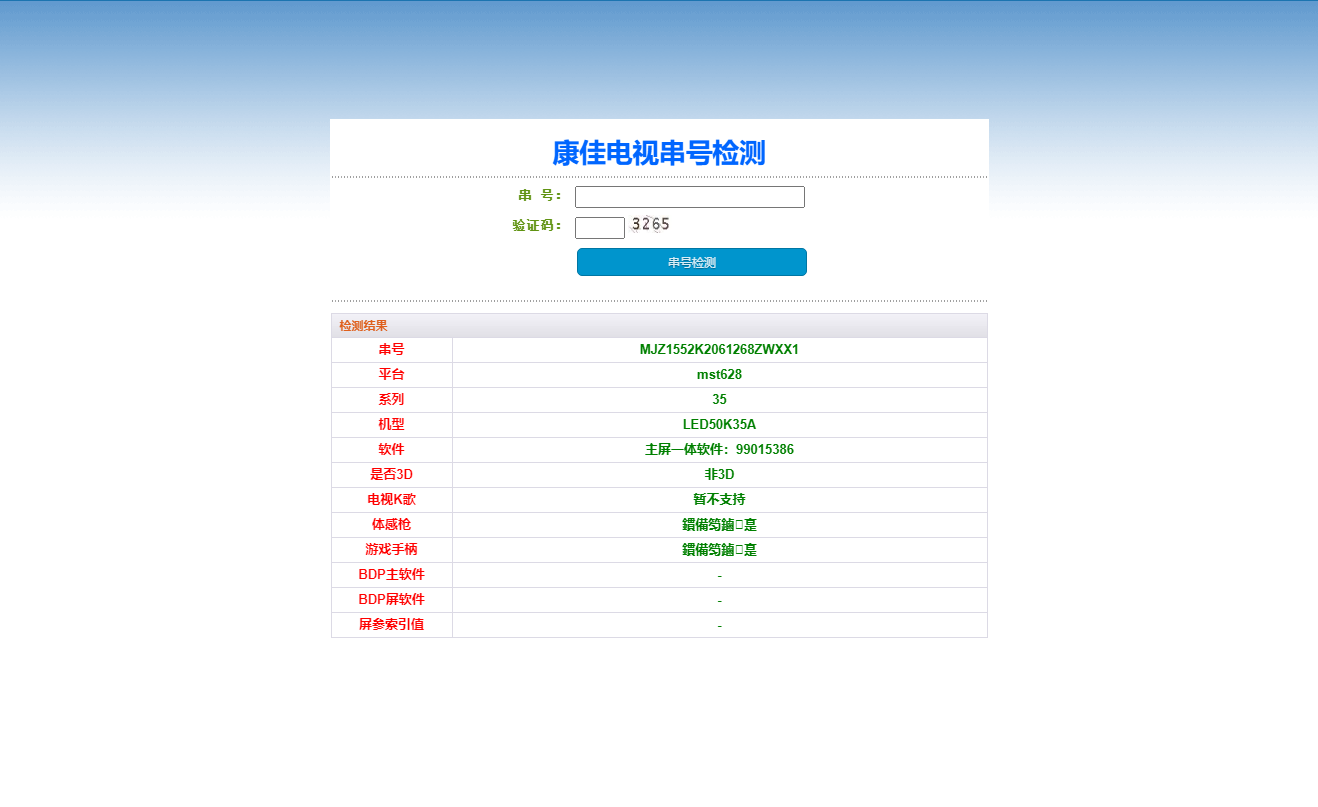Select the model value LED50K35A
This screenshot has width=1318, height=807.
pos(719,425)
